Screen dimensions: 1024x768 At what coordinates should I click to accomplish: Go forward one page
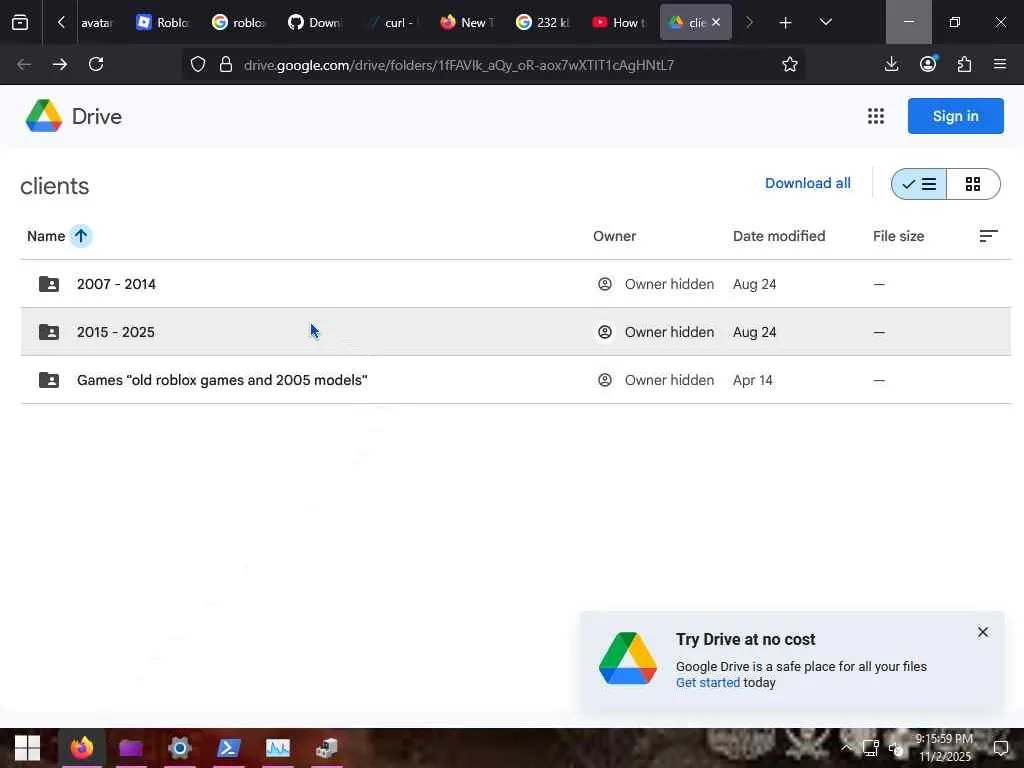pyautogui.click(x=59, y=64)
